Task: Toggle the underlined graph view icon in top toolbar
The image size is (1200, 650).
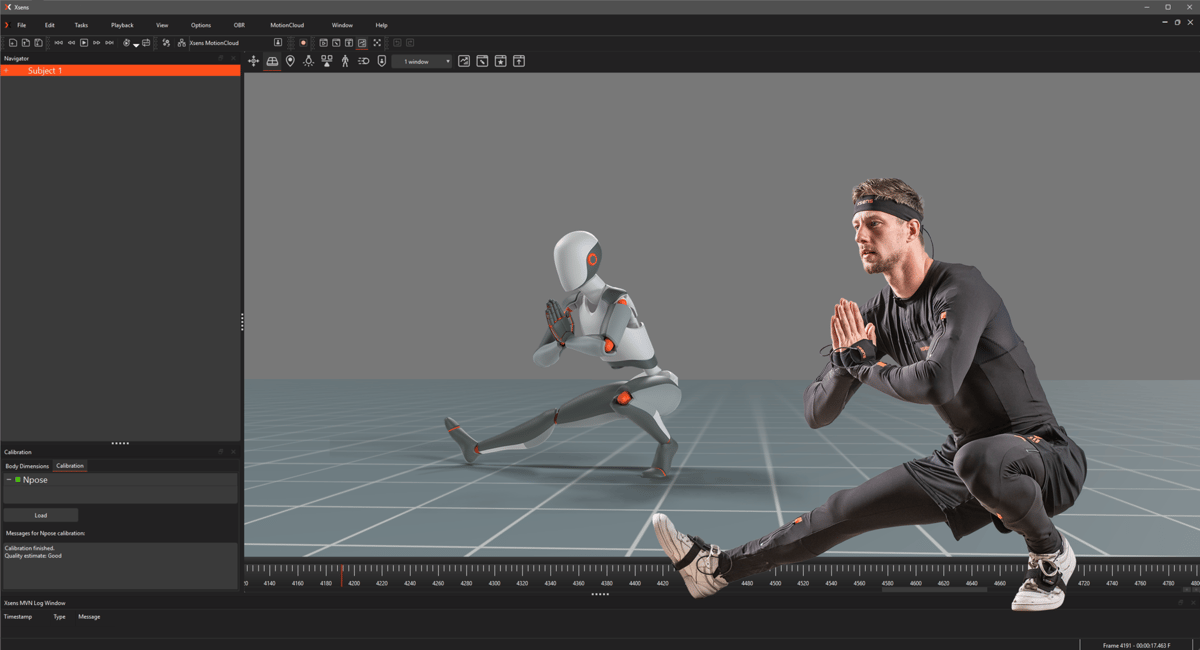Action: click(362, 43)
